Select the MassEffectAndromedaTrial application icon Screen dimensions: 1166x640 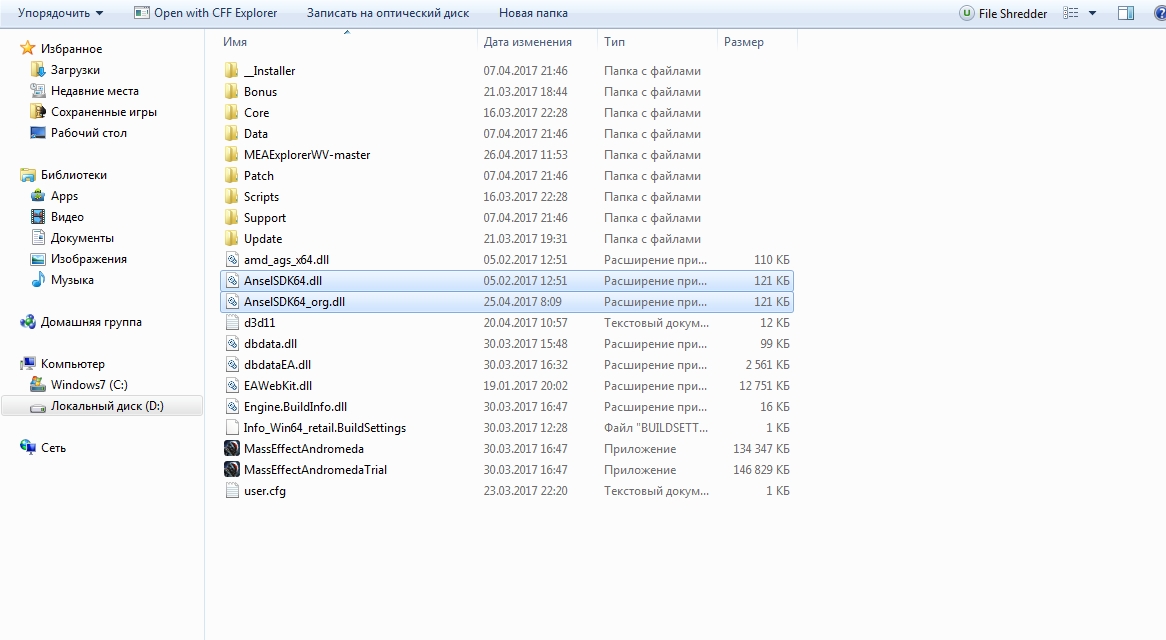[x=232, y=469]
